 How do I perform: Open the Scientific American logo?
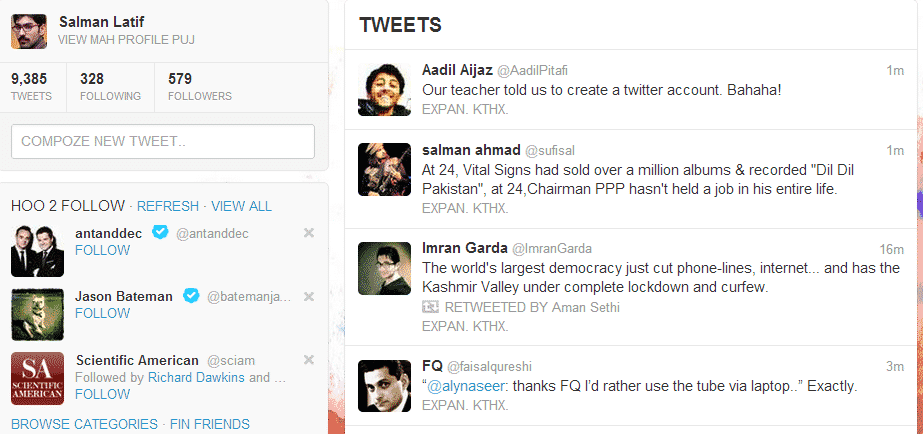(x=38, y=378)
